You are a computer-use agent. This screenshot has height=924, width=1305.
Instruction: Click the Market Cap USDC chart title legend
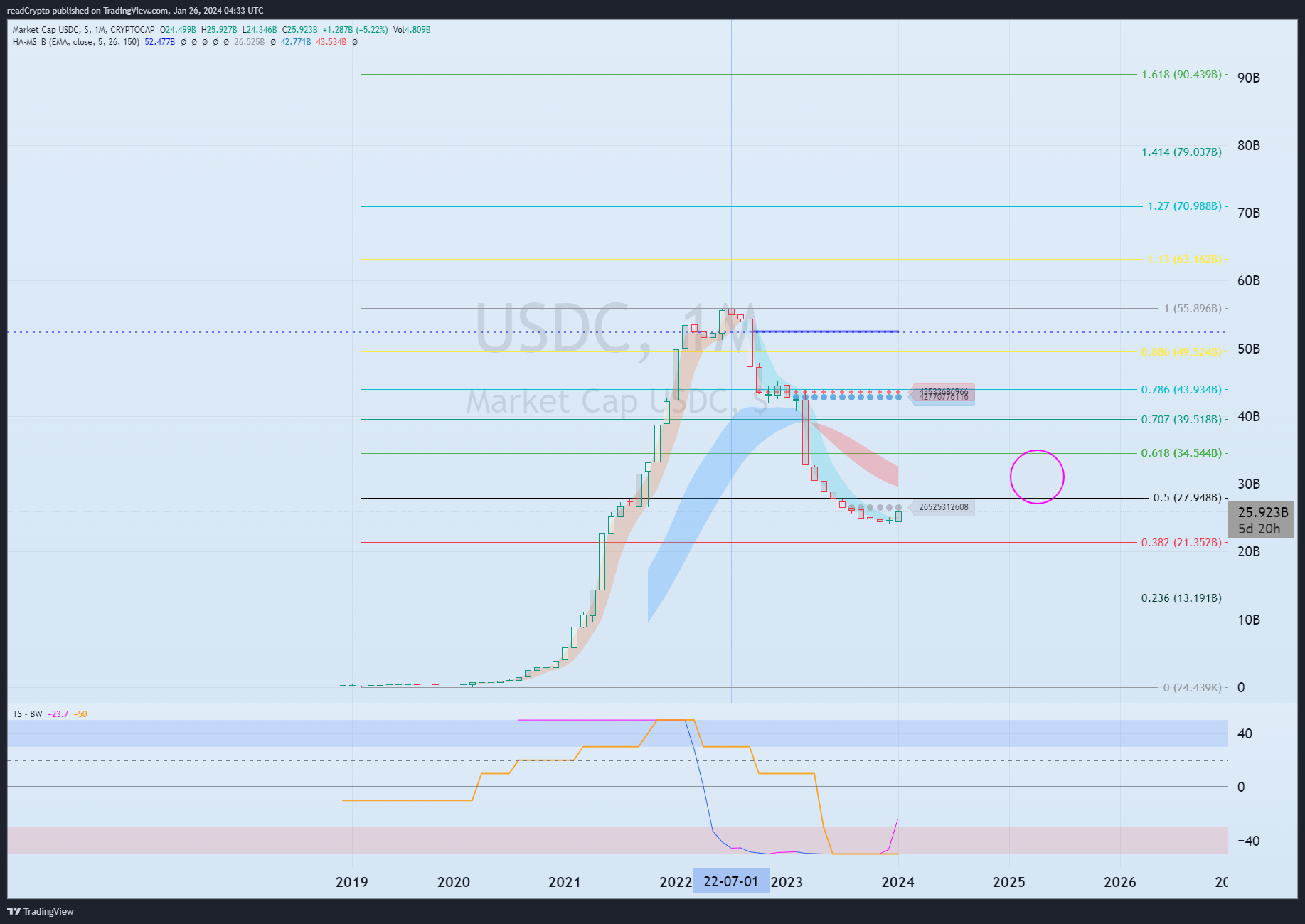point(83,30)
